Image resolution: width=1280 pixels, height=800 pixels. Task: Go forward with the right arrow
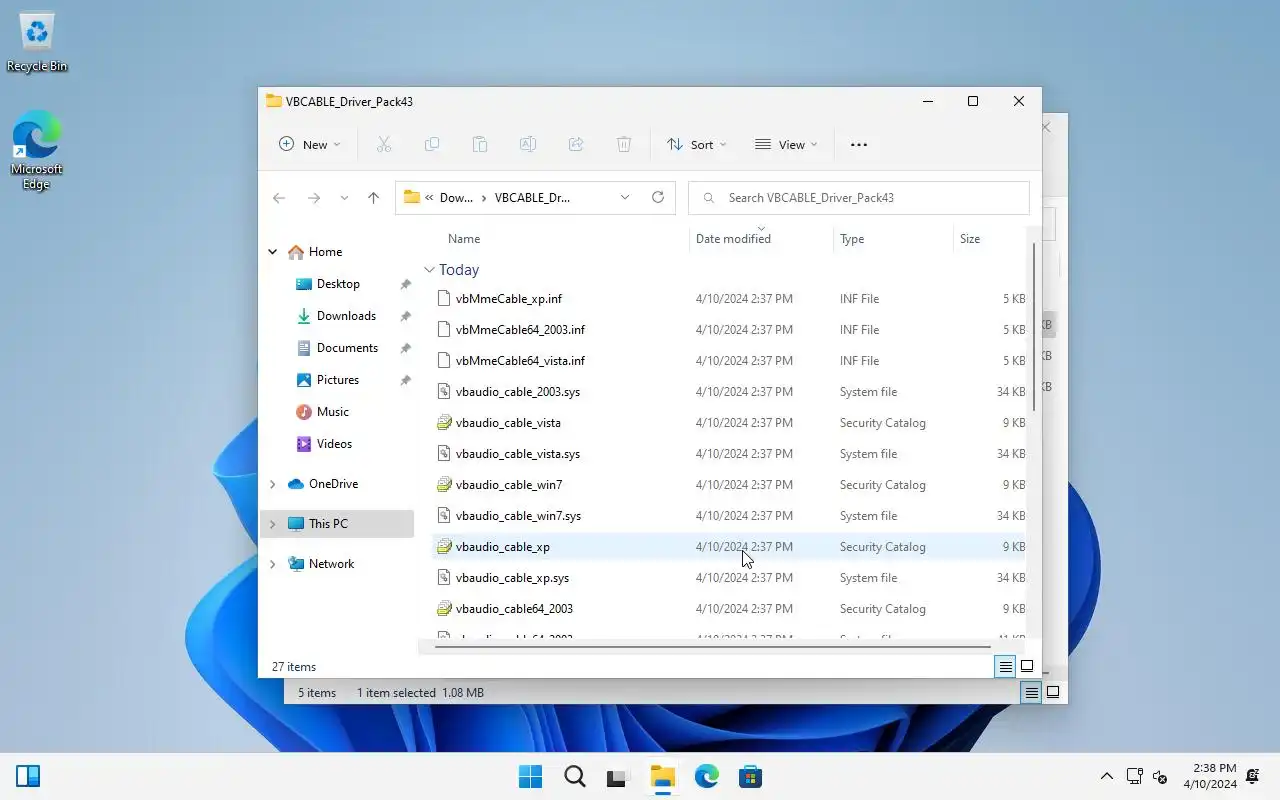(314, 198)
